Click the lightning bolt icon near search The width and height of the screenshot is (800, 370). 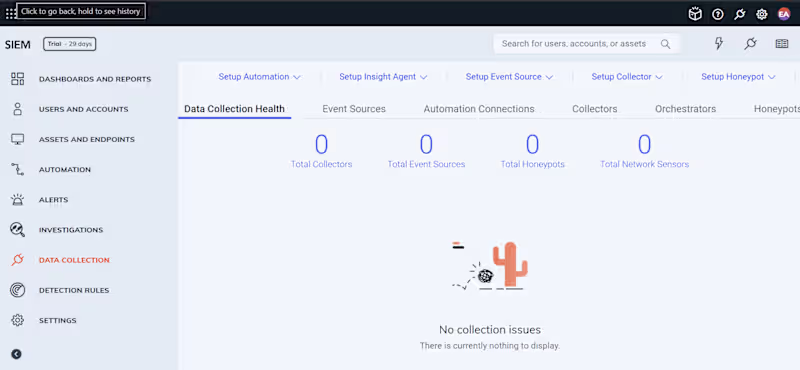(x=719, y=43)
